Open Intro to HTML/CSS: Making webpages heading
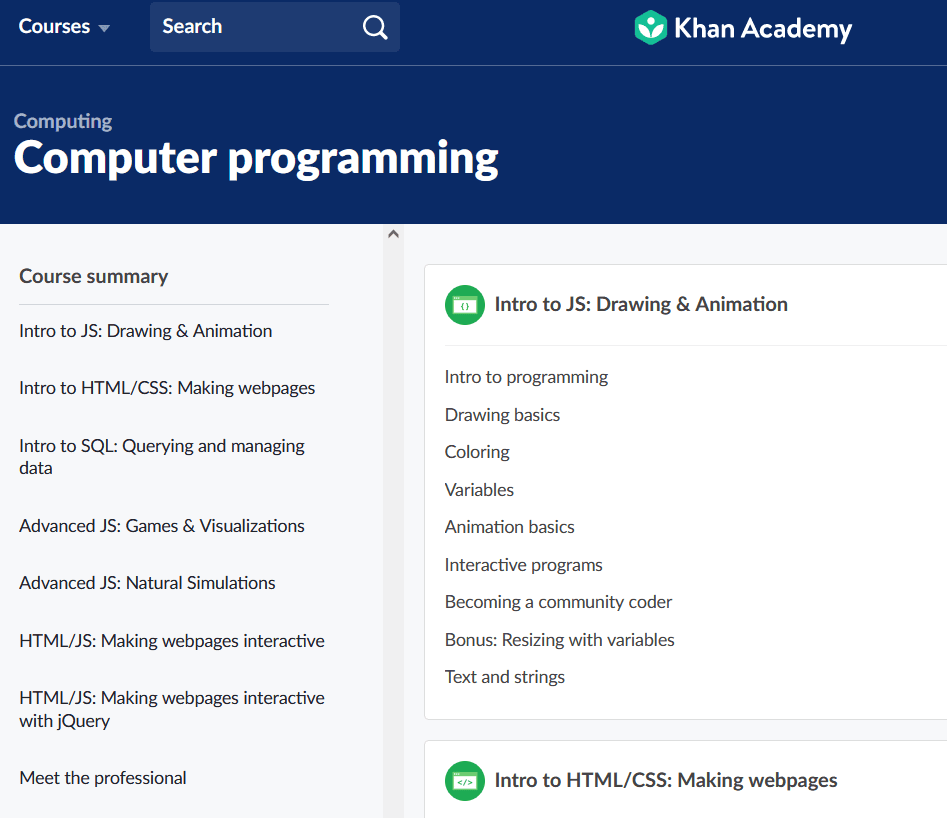 [665, 781]
